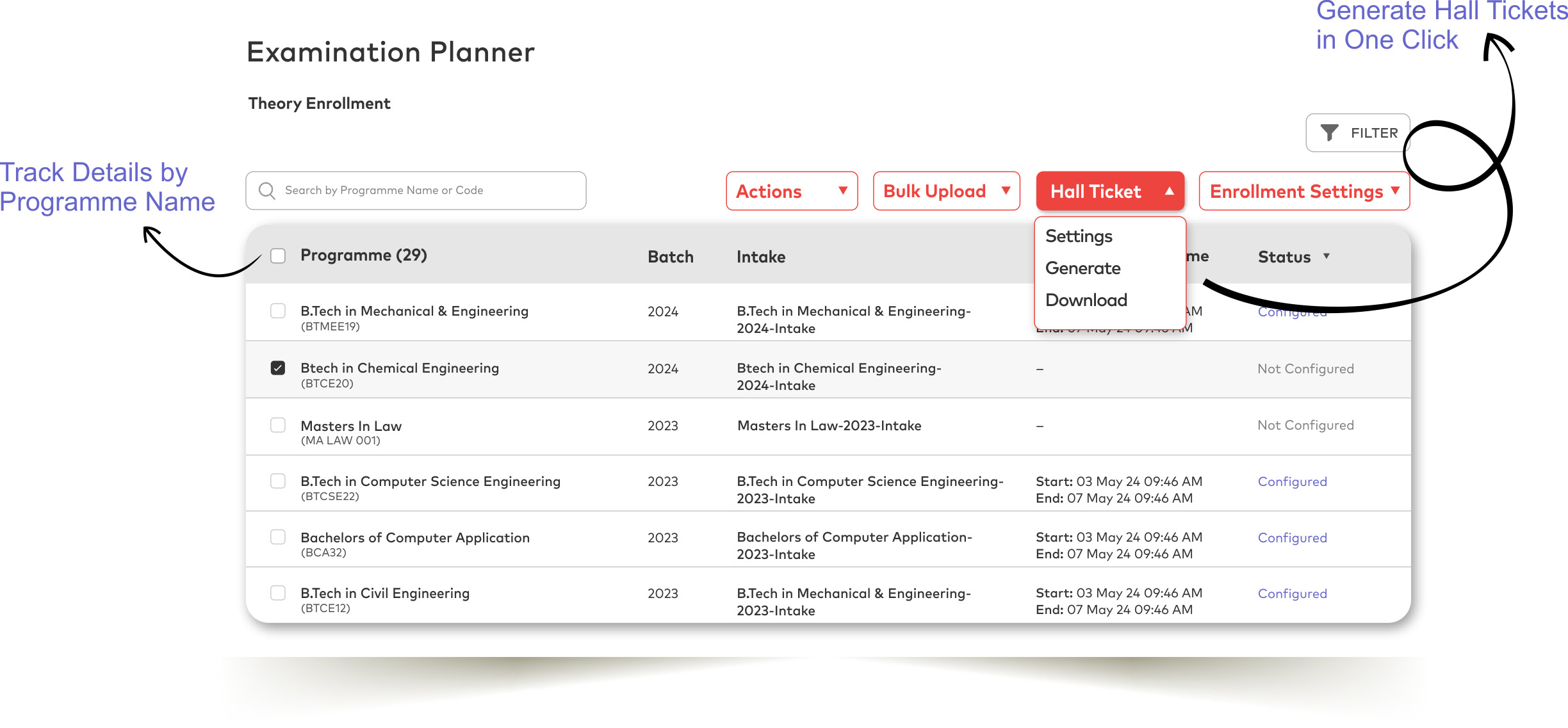This screenshot has height=728, width=1568.
Task: Open Configured status for Computer Science Engineering
Action: (1293, 481)
